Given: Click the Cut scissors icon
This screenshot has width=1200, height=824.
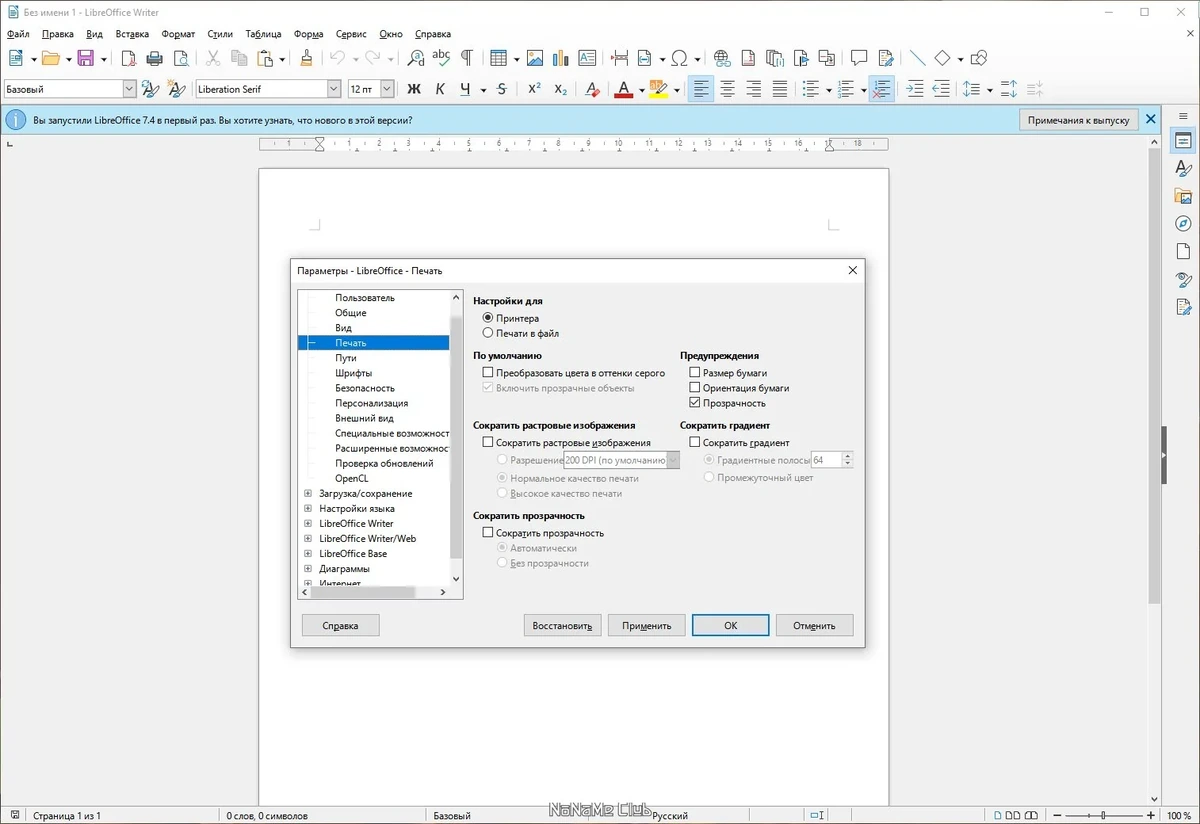Looking at the screenshot, I should (213, 58).
